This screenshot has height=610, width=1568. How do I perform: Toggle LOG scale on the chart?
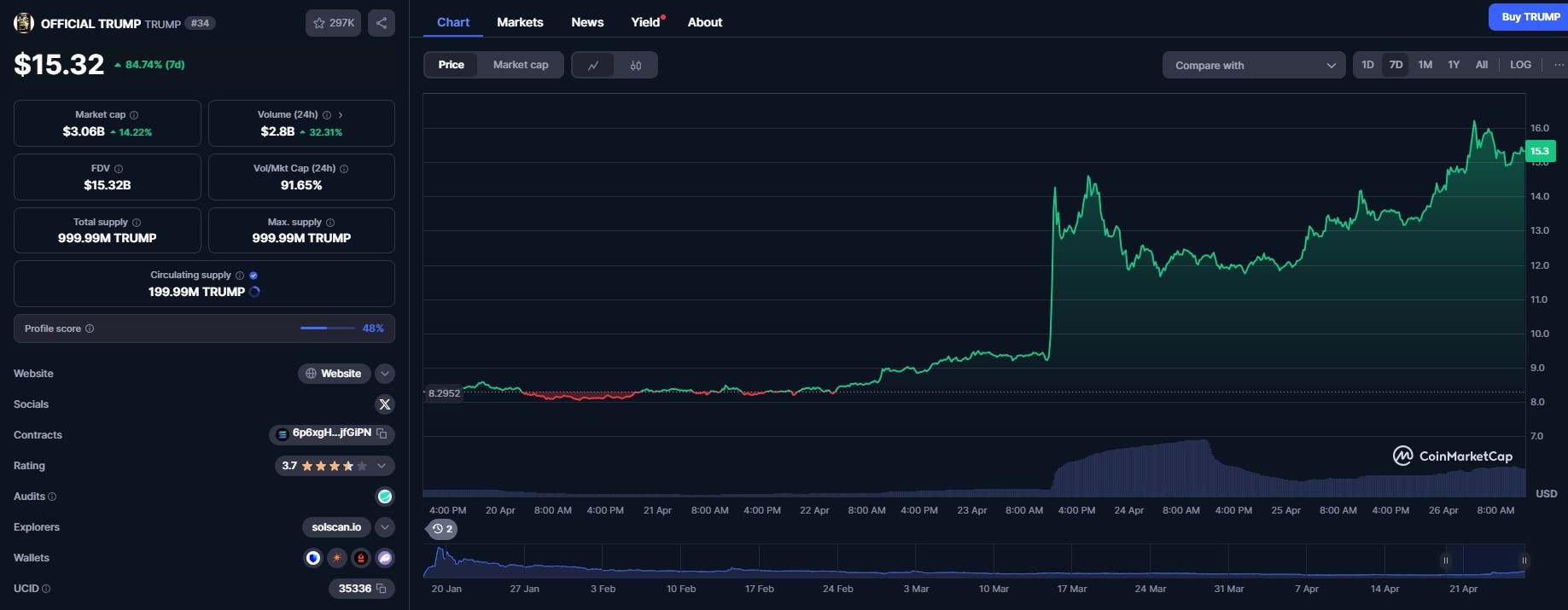click(x=1520, y=65)
